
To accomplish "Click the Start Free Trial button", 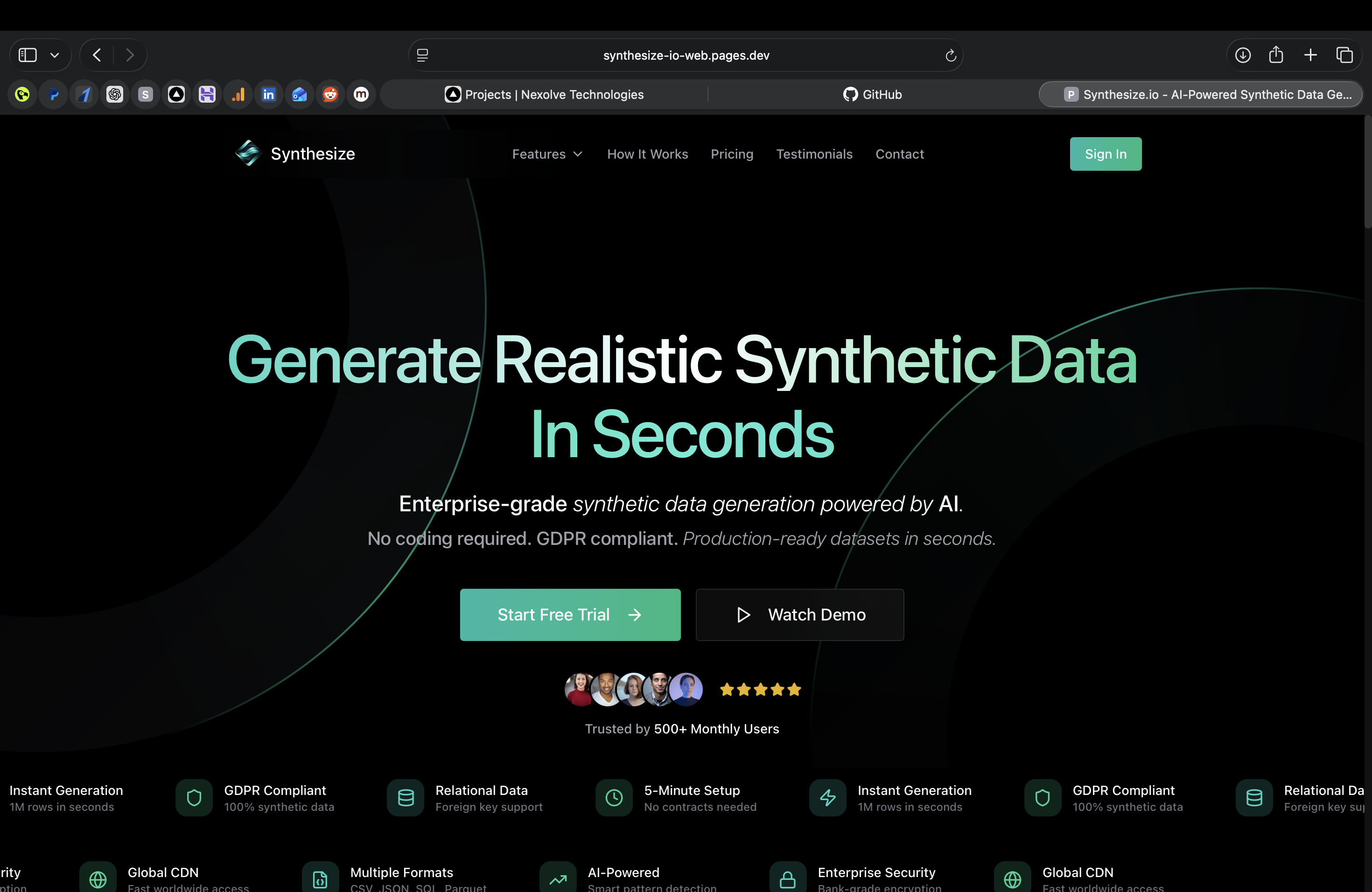I will (x=569, y=614).
